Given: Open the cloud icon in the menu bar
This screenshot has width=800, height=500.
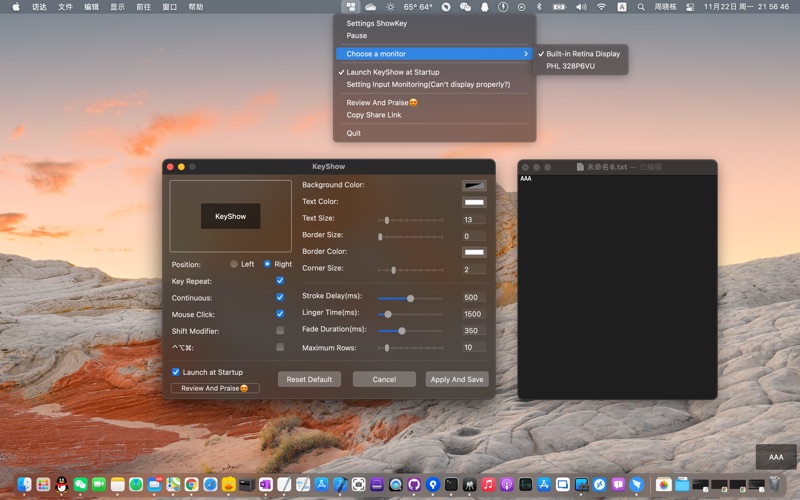Looking at the screenshot, I should 370,7.
